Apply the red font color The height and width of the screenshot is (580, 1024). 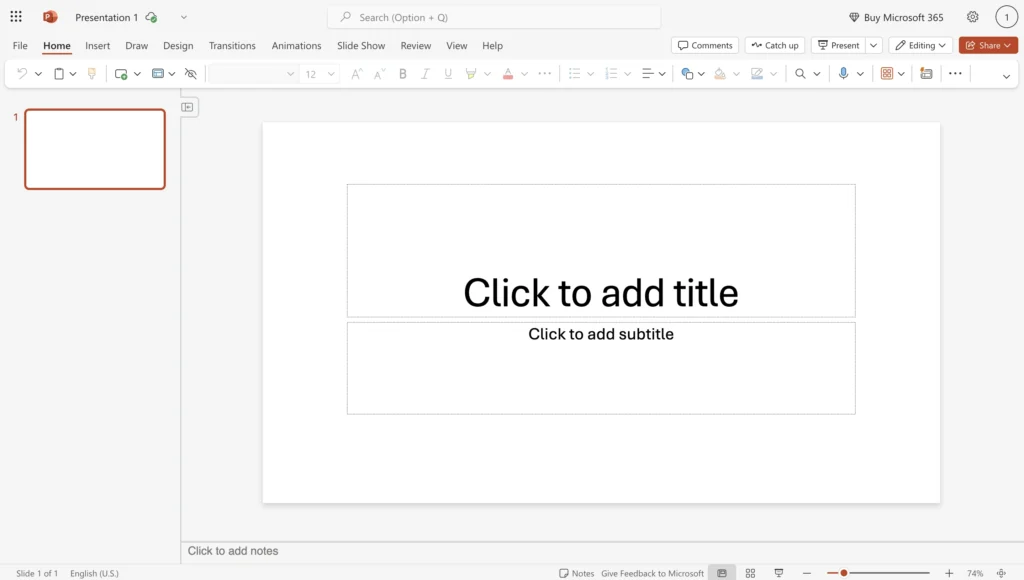tap(508, 74)
